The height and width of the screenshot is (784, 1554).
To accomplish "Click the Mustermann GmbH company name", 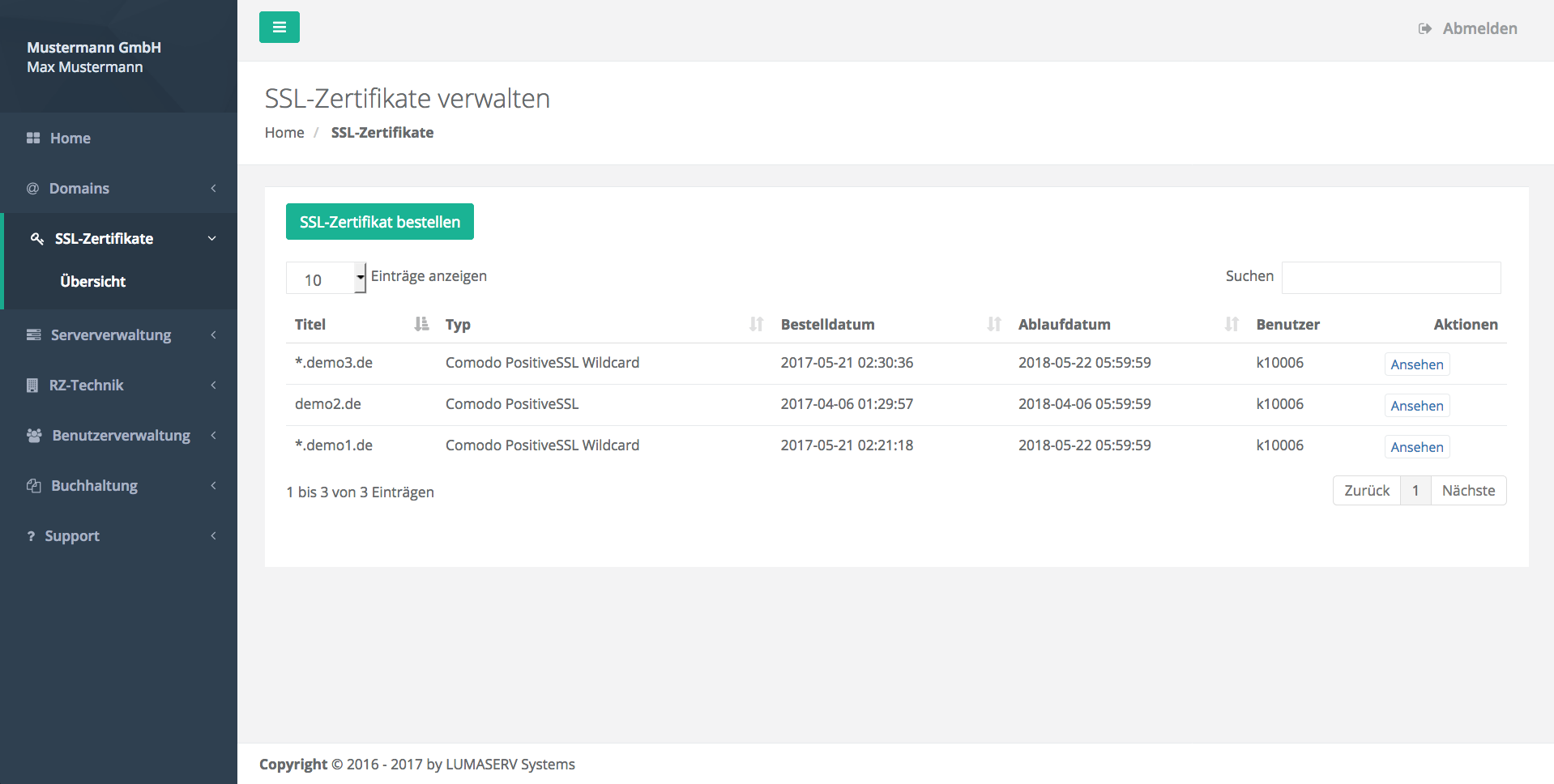I will pyautogui.click(x=94, y=48).
